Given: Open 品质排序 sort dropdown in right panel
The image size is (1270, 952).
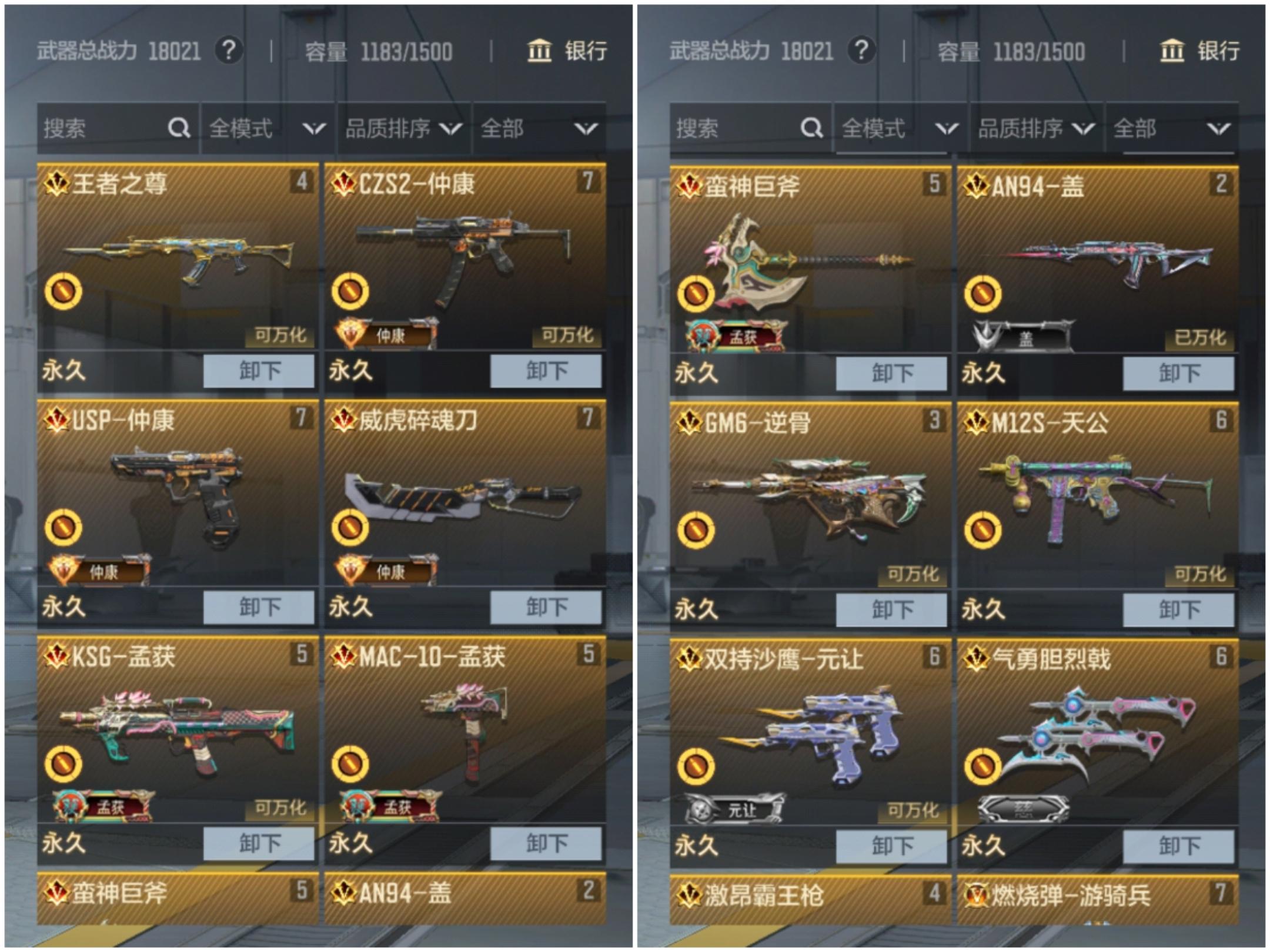Looking at the screenshot, I should [1036, 128].
